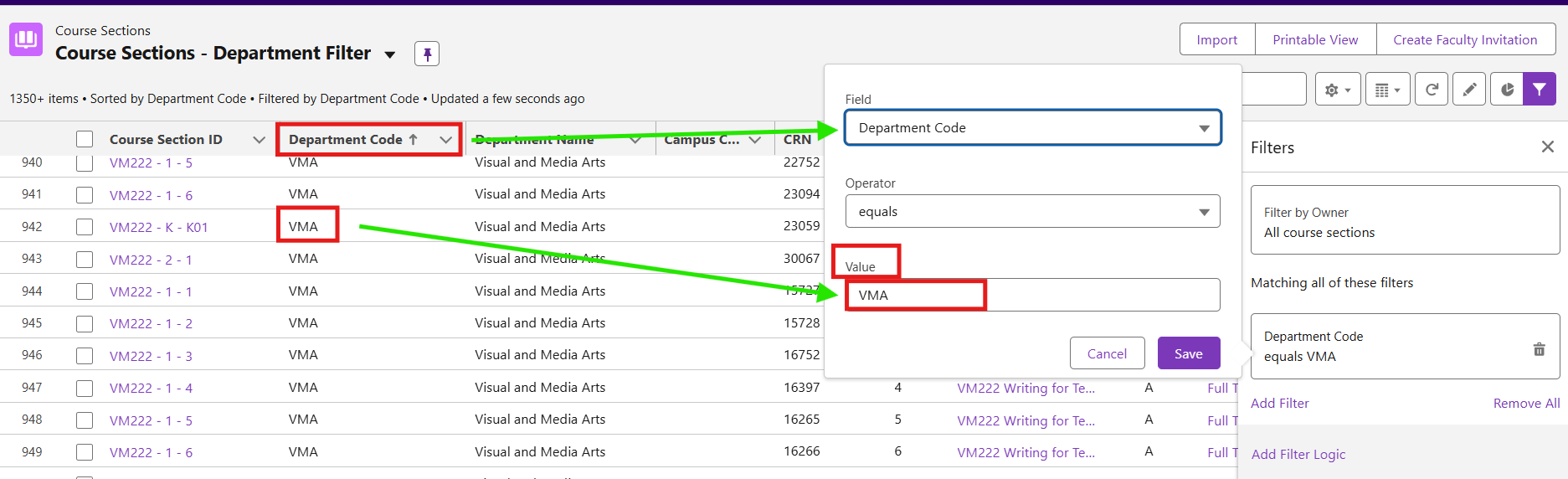
Task: Check row 945 checkbox
Action: (x=85, y=323)
